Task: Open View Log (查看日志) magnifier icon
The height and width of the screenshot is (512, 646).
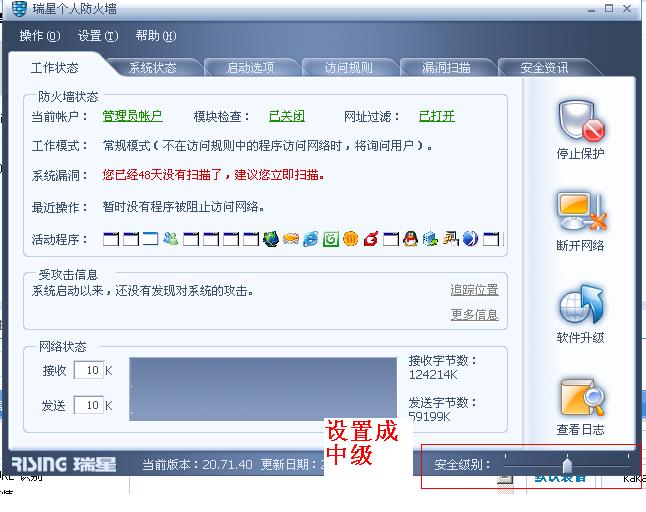Action: pos(583,397)
